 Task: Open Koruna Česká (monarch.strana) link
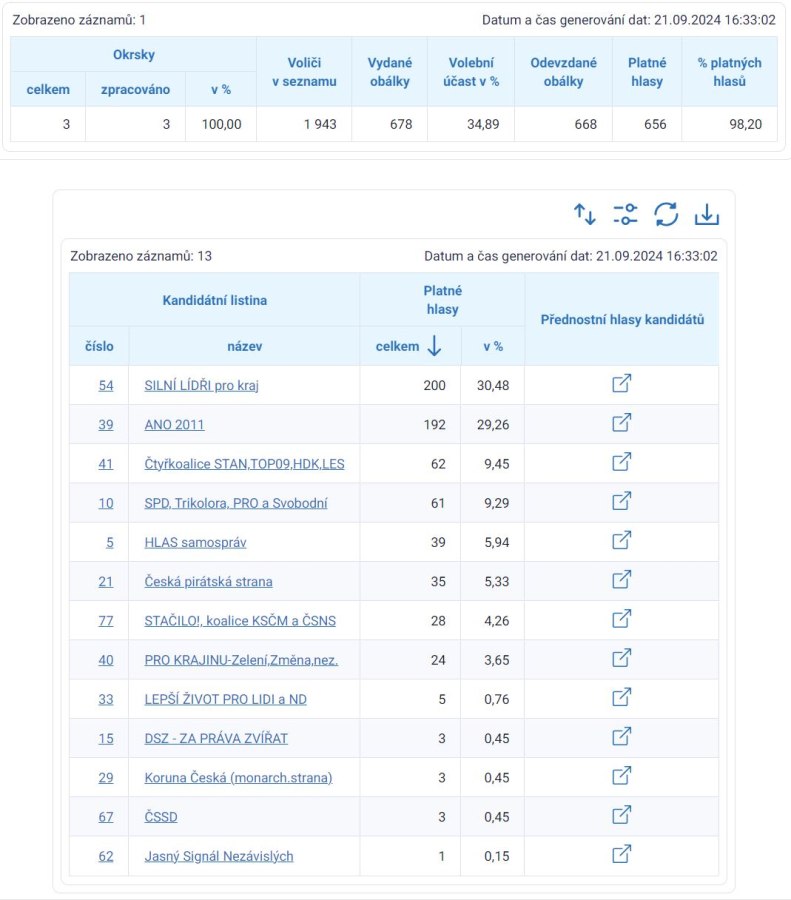coord(238,778)
